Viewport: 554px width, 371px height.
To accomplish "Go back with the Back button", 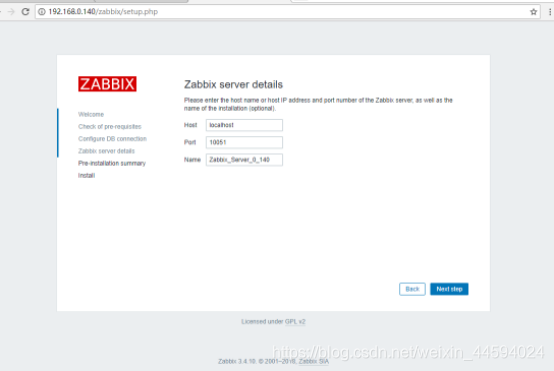I will (412, 289).
